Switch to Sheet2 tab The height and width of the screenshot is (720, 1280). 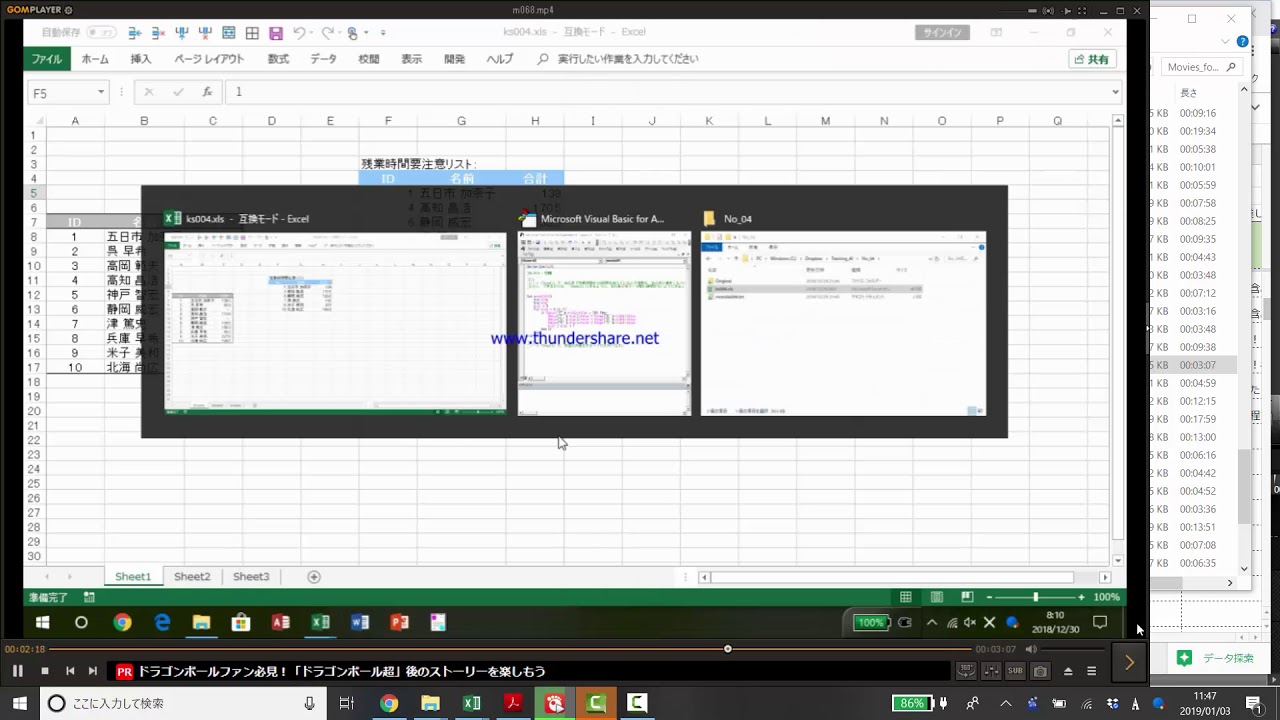pos(192,577)
